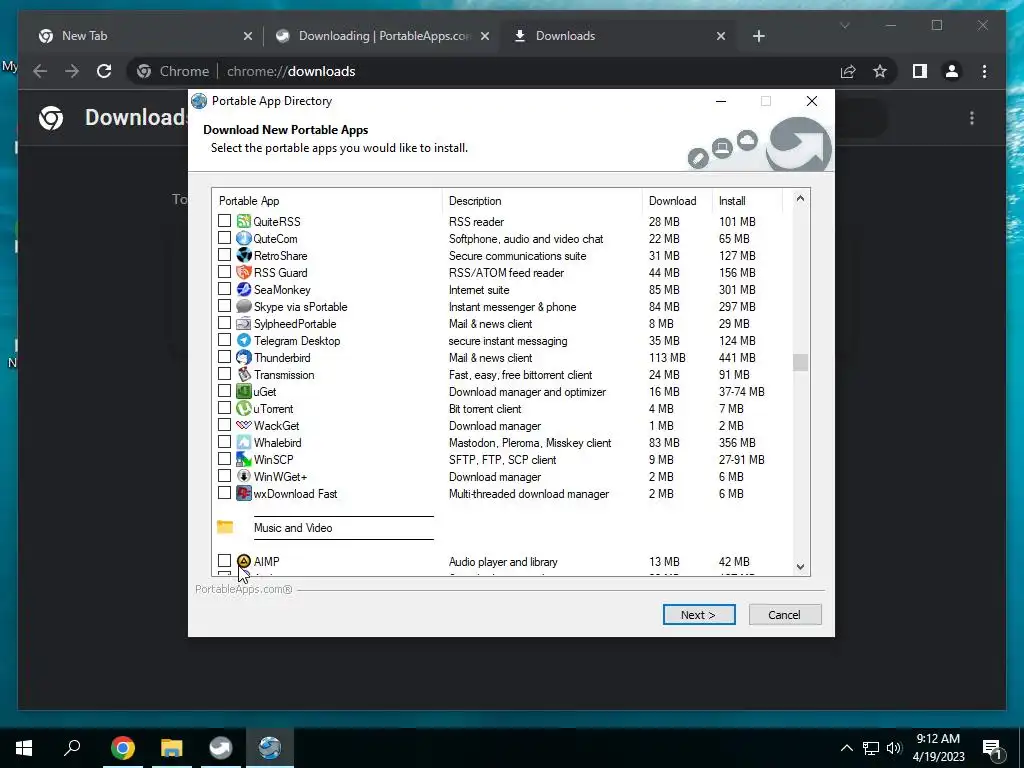Screen dimensions: 1024x768
Task: Open downloads page more actions menu
Action: [x=972, y=118]
